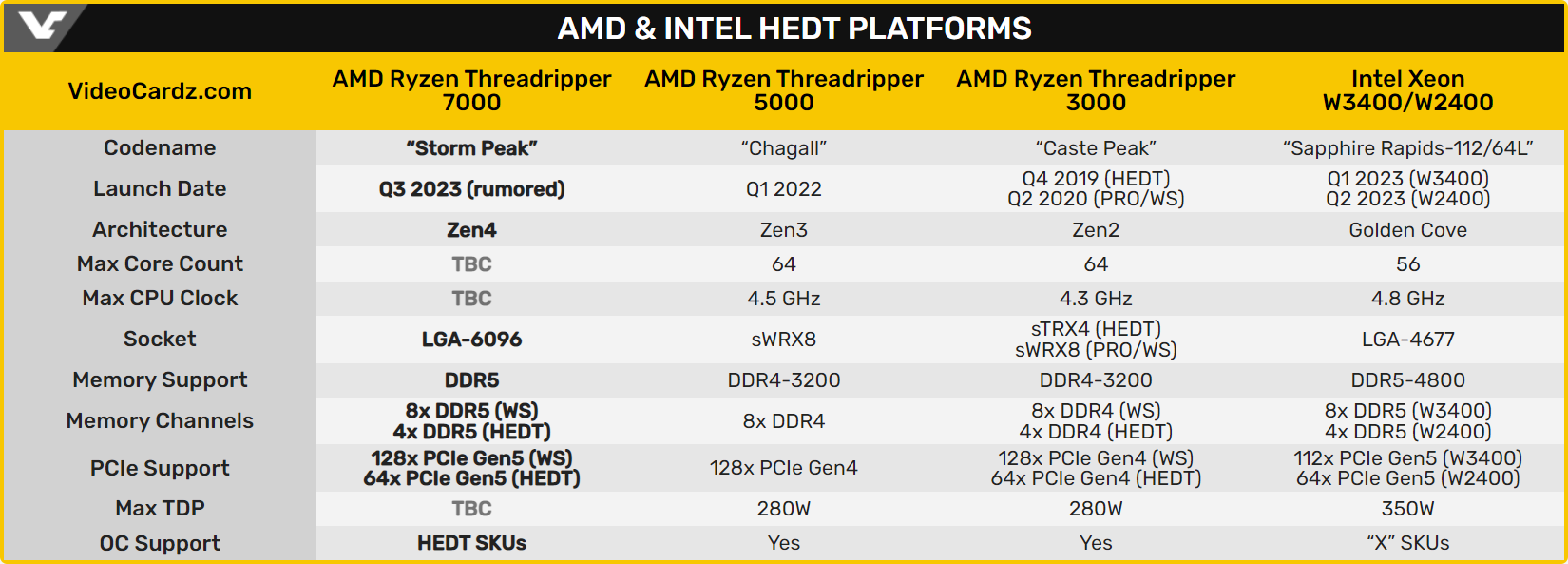
Task: Select the Golden Cove architecture cell
Action: point(1407,230)
